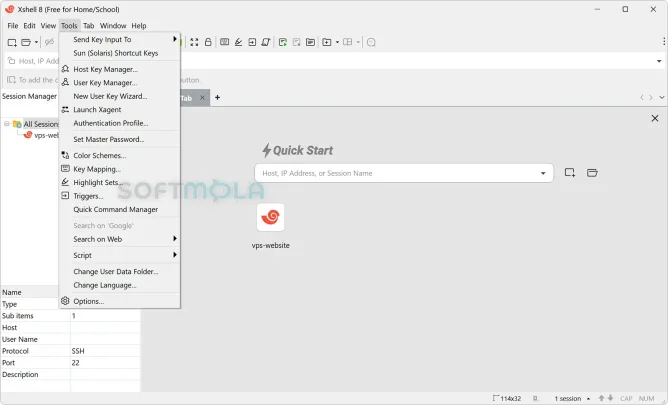Open the File menu
The height and width of the screenshot is (405, 668).
(13, 26)
